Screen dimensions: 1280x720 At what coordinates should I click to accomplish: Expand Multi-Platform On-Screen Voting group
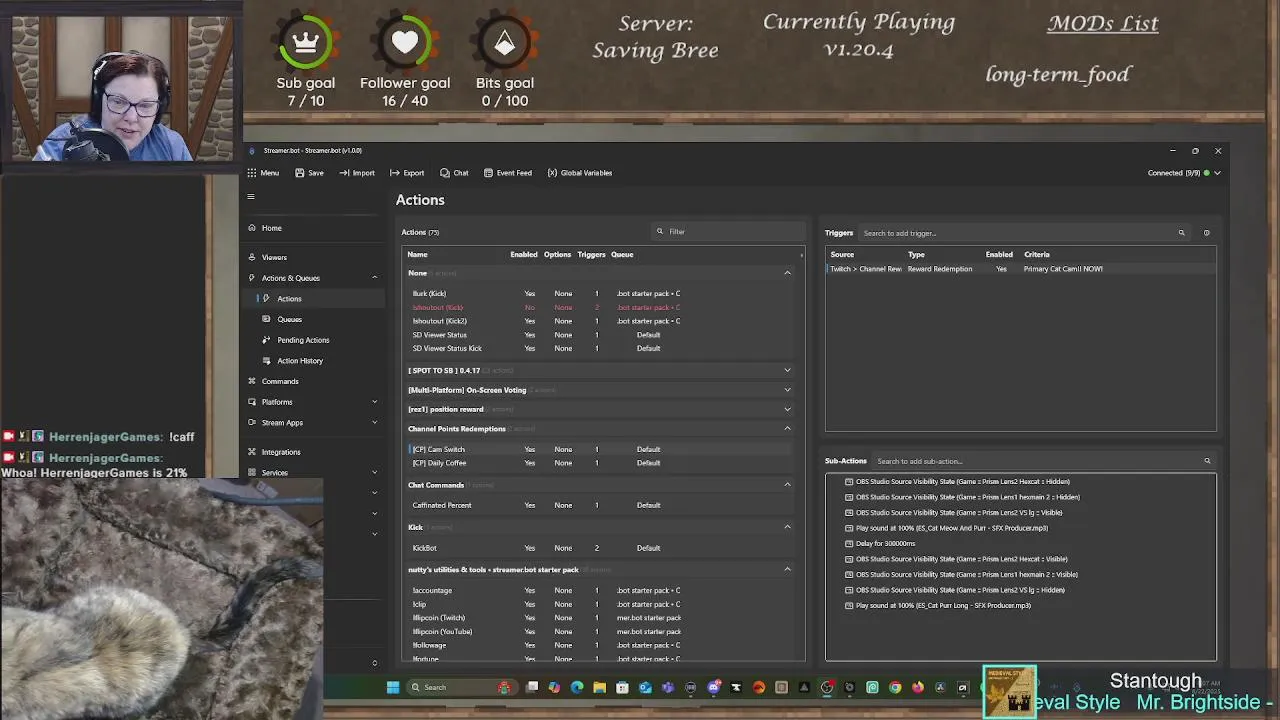(787, 390)
